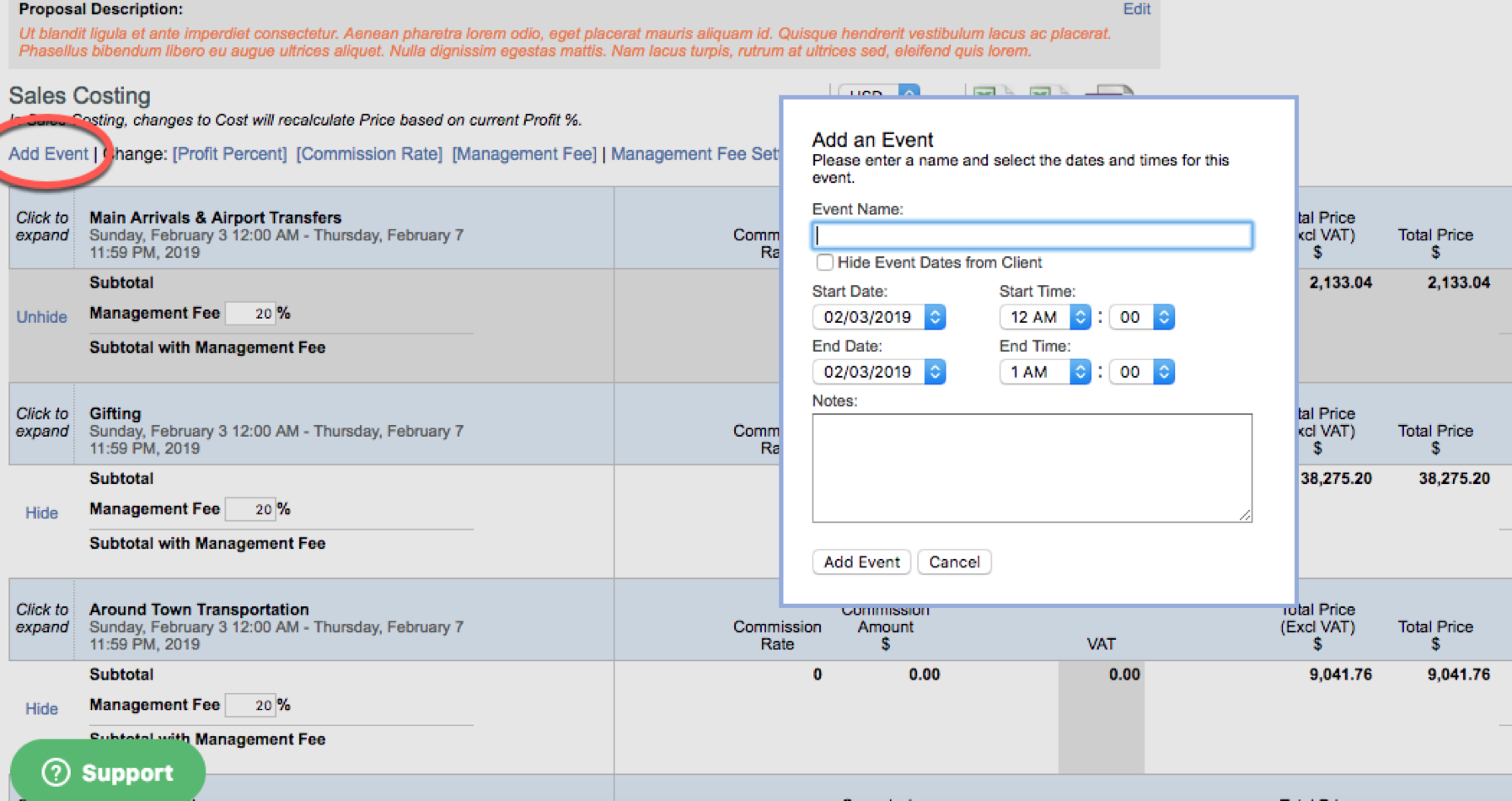1512x801 pixels.
Task: Click the question mark icon on Support
Action: [56, 772]
